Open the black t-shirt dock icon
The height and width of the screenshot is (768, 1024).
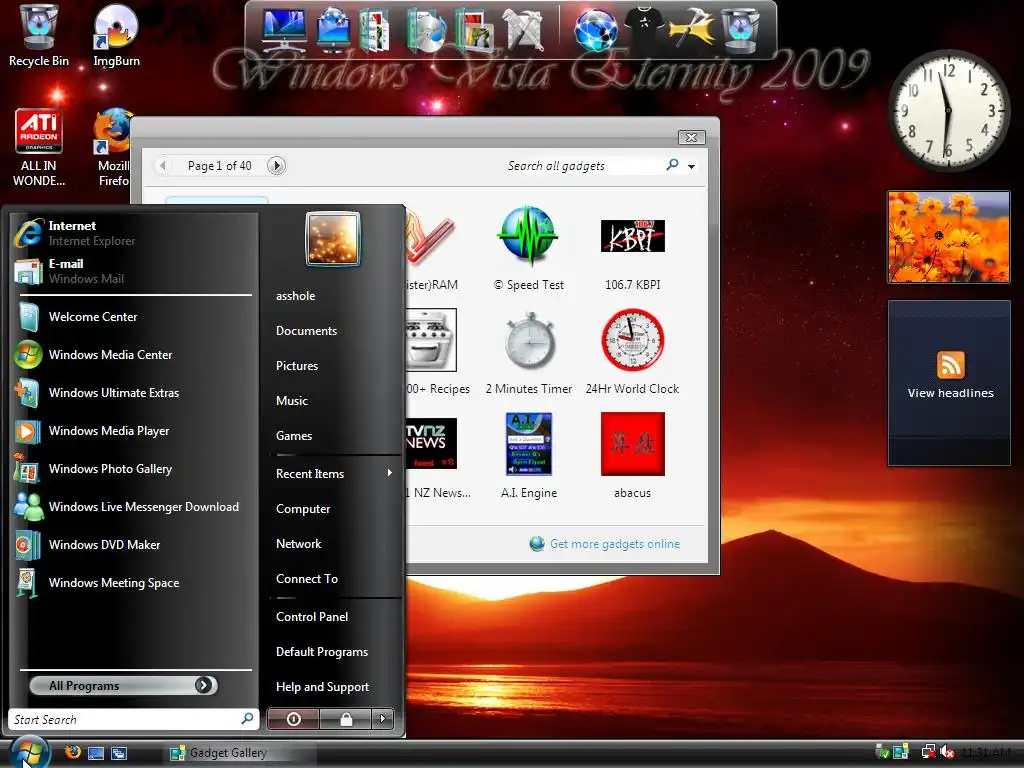[644, 27]
